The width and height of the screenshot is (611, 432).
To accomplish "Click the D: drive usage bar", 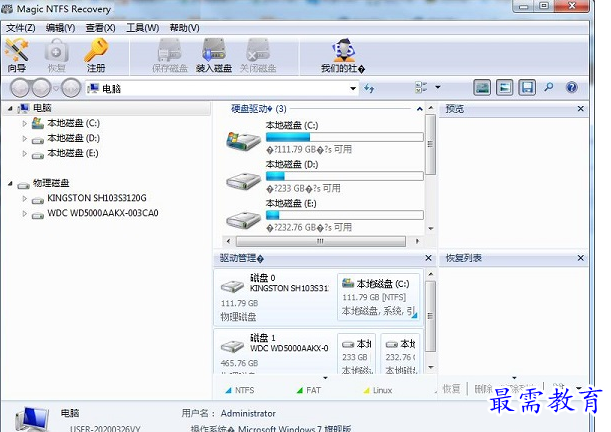I will (x=344, y=176).
